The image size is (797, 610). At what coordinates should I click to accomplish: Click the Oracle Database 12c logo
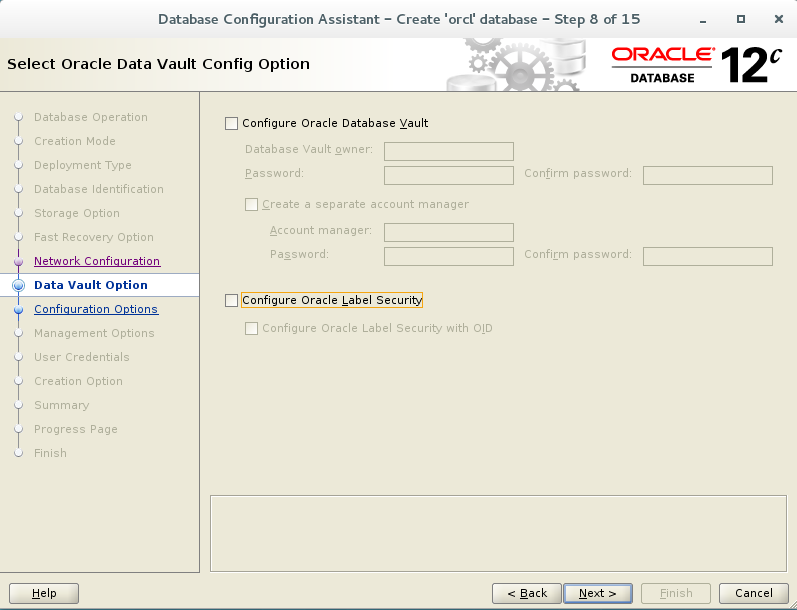[696, 65]
